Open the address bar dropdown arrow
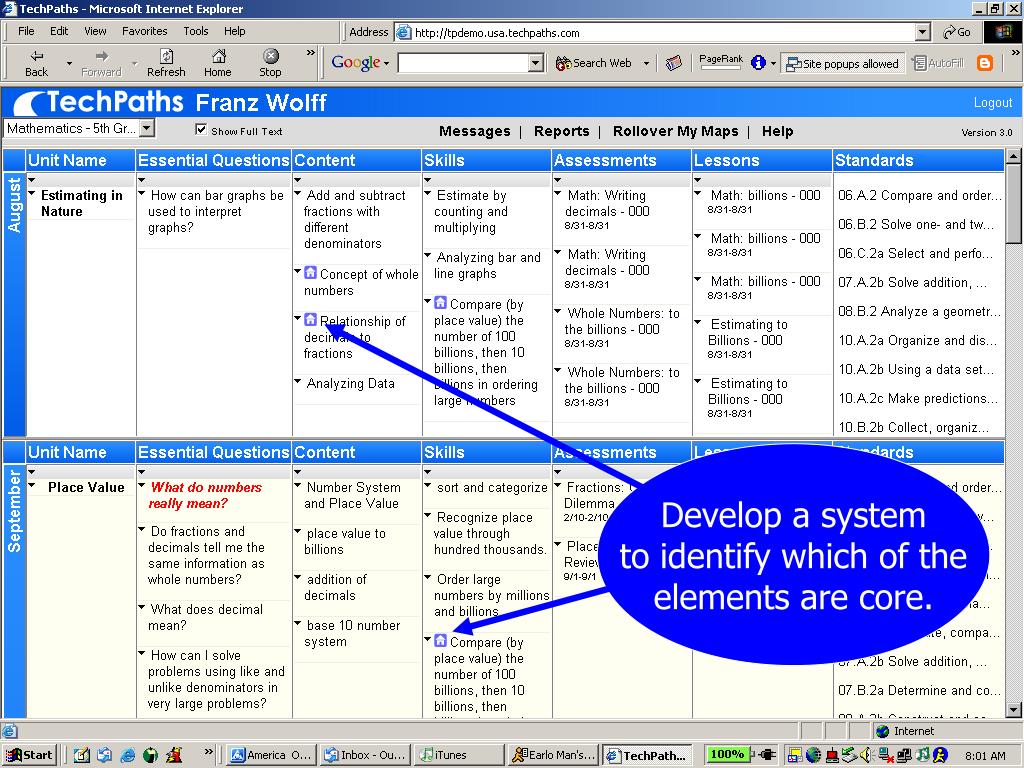The image size is (1024, 768). point(923,32)
